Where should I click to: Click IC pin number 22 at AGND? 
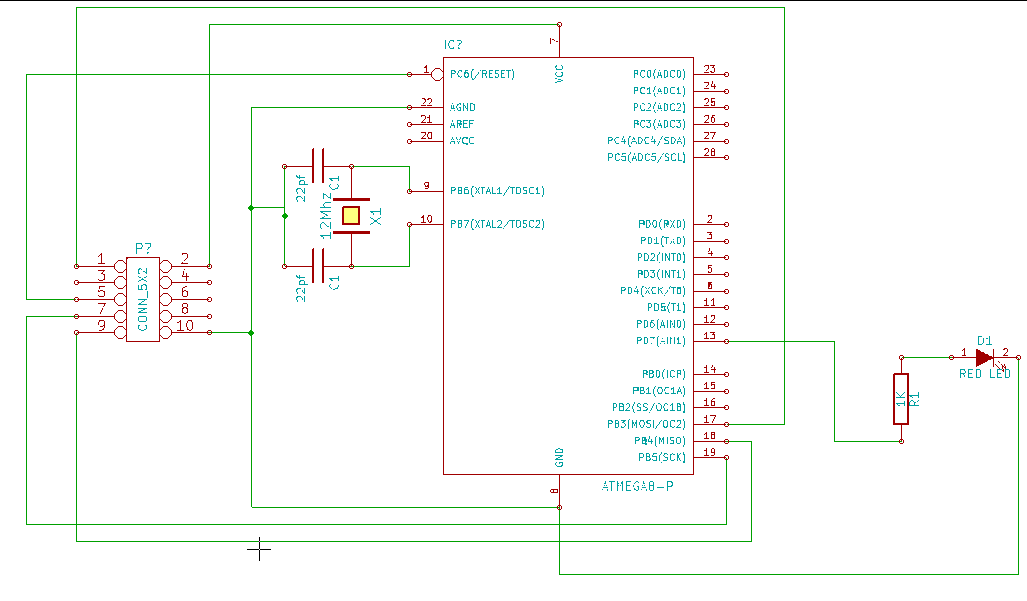point(426,102)
